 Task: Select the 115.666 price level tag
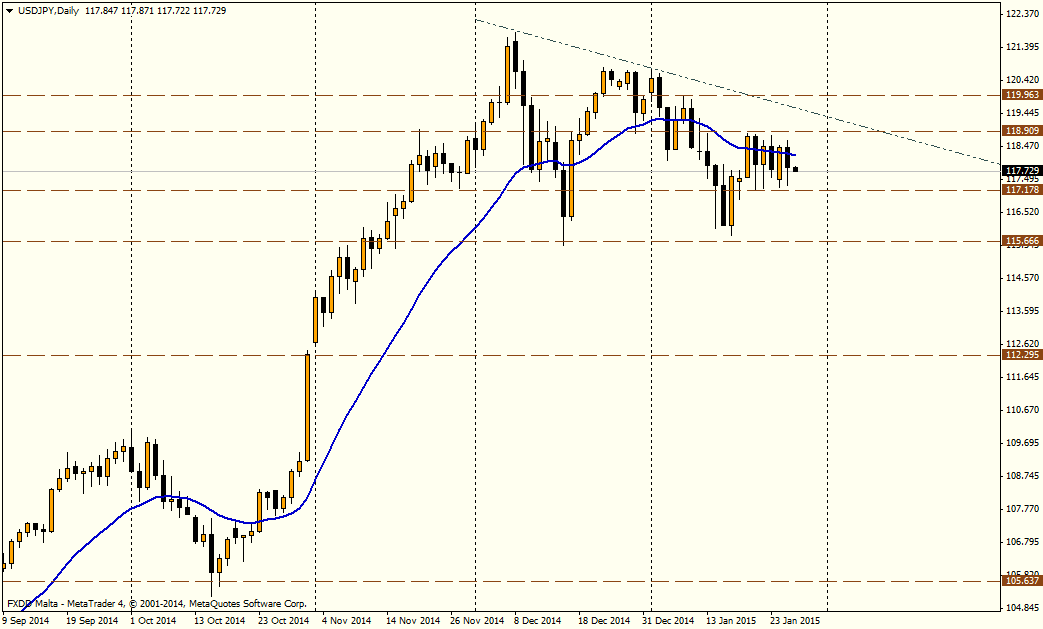pyautogui.click(x=1021, y=241)
